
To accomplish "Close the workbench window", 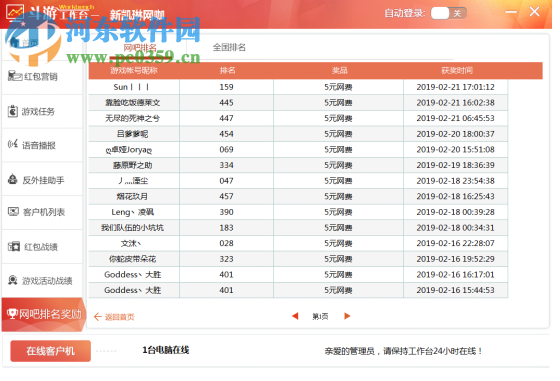I will pyautogui.click(x=534, y=12).
